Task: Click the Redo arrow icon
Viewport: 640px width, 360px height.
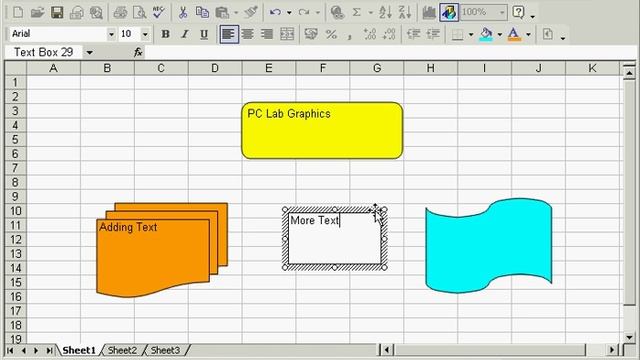Action: point(304,13)
